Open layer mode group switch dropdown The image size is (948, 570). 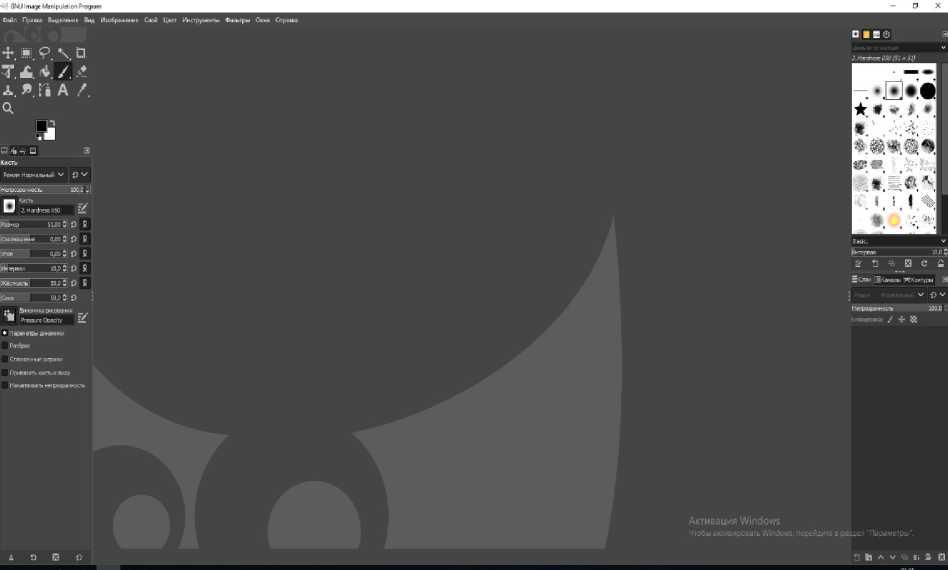938,294
